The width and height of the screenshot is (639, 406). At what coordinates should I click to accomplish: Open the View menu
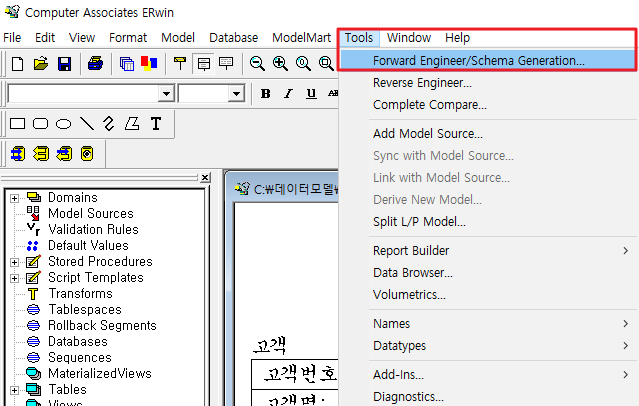[82, 38]
